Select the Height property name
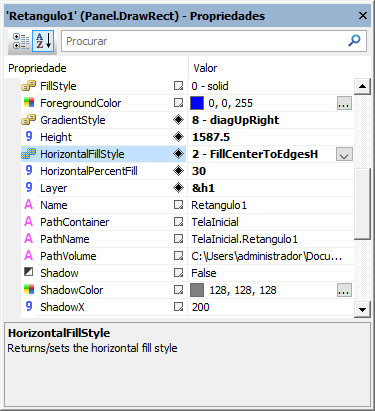The height and width of the screenshot is (411, 375). [x=56, y=137]
